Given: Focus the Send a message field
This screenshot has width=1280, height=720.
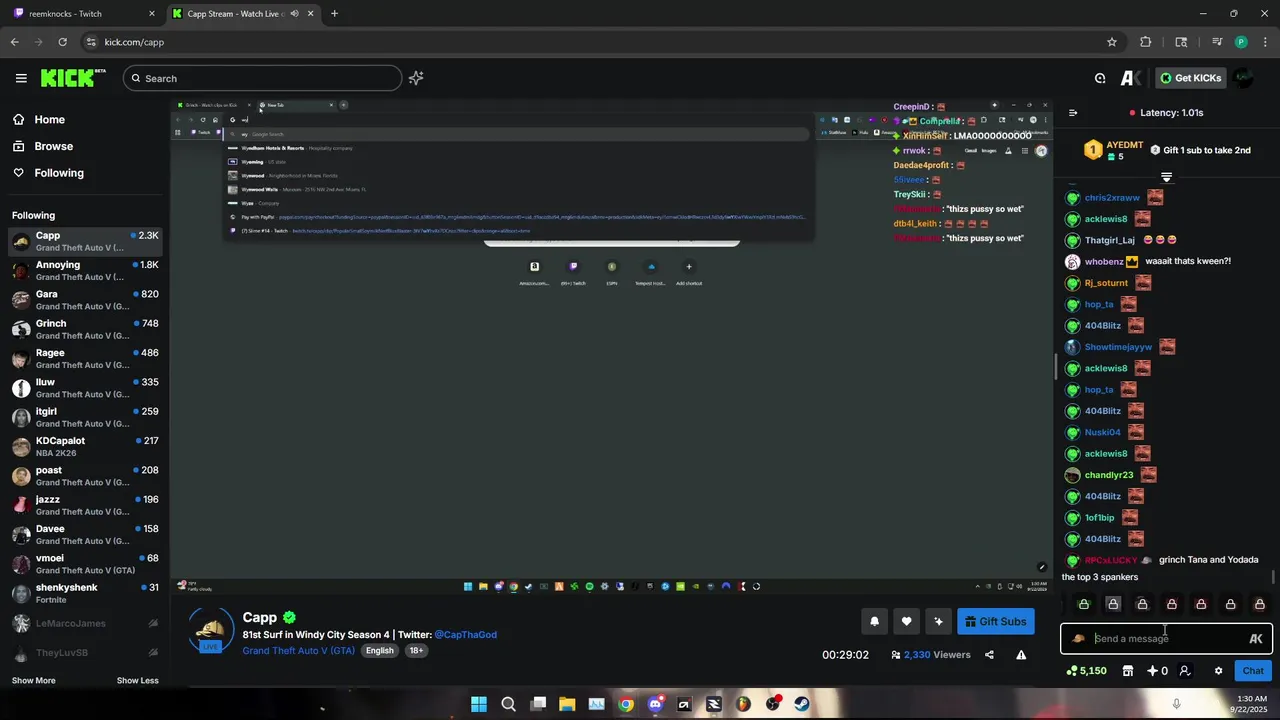Looking at the screenshot, I should coord(1166,639).
